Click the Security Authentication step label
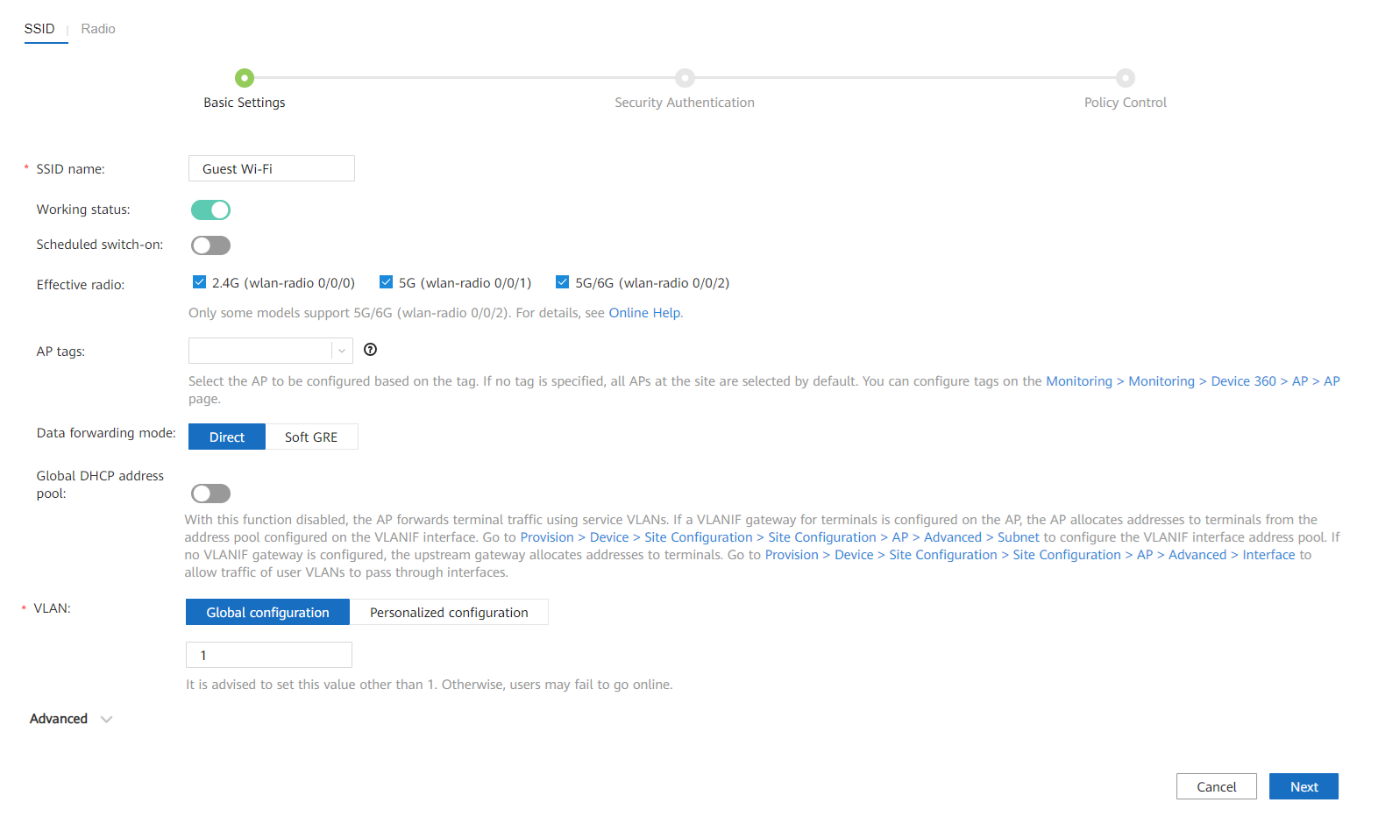 coord(684,103)
